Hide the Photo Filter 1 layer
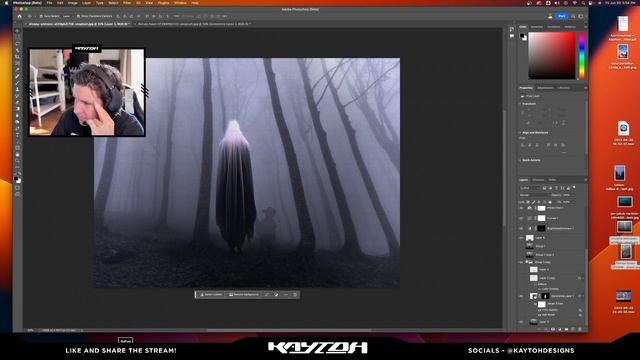 [521, 208]
